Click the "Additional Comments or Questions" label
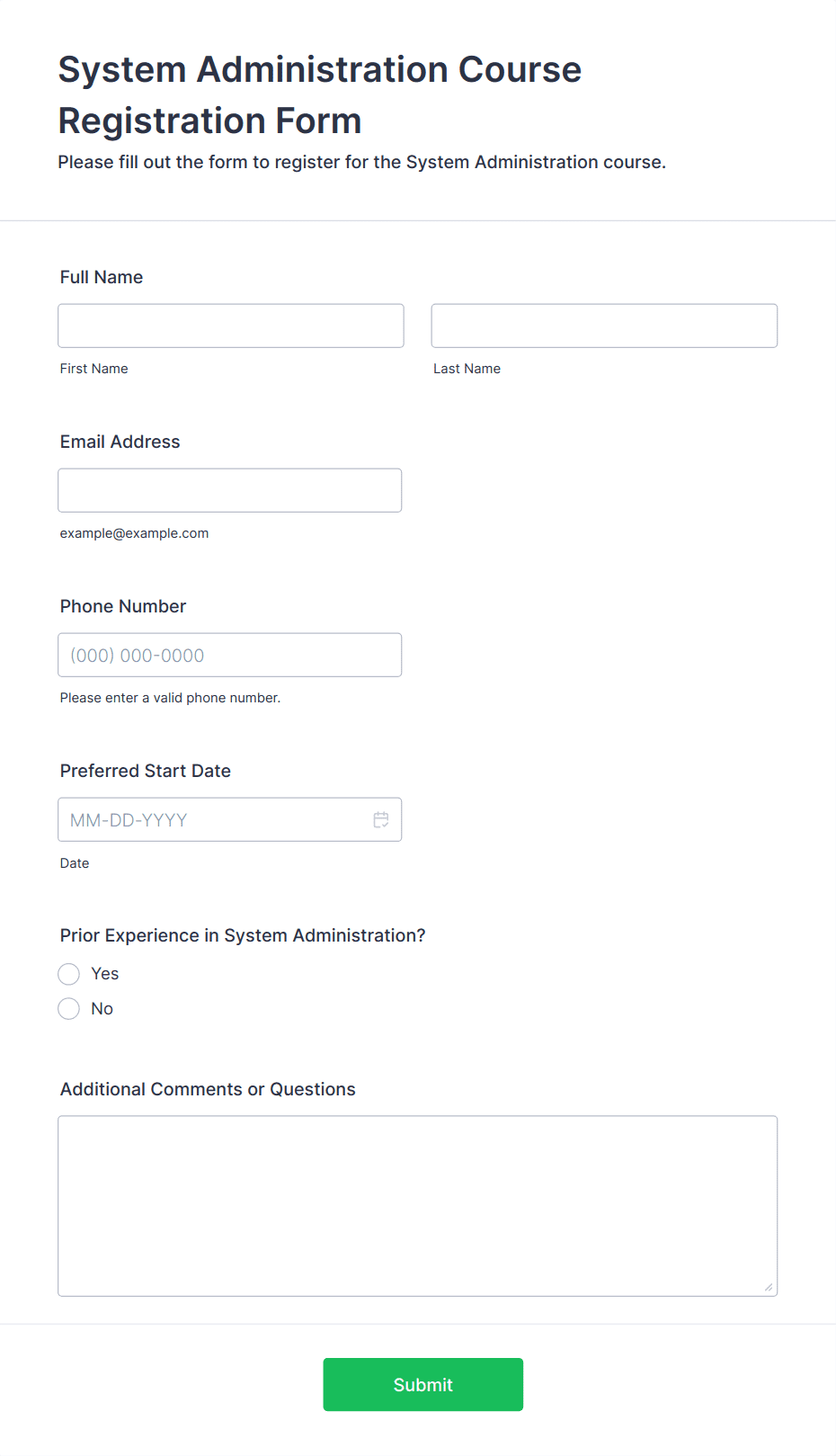 coord(208,1089)
